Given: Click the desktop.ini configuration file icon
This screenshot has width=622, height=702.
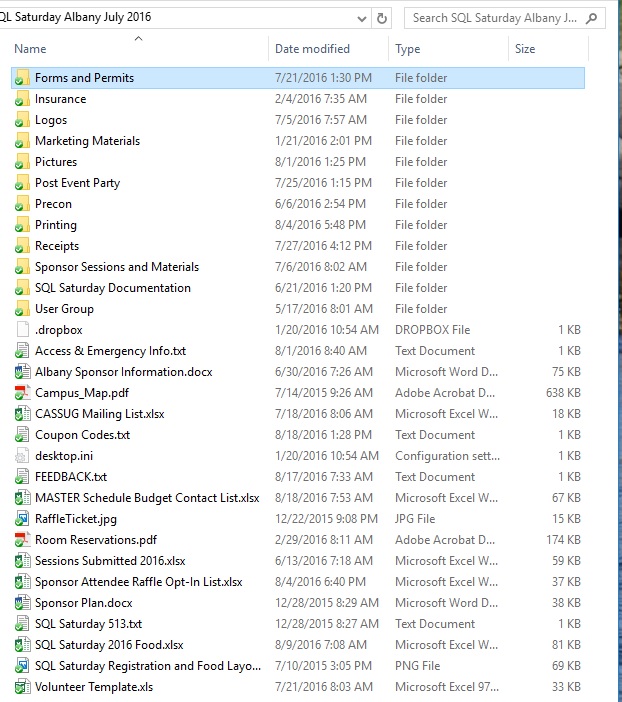Looking at the screenshot, I should pos(22,456).
